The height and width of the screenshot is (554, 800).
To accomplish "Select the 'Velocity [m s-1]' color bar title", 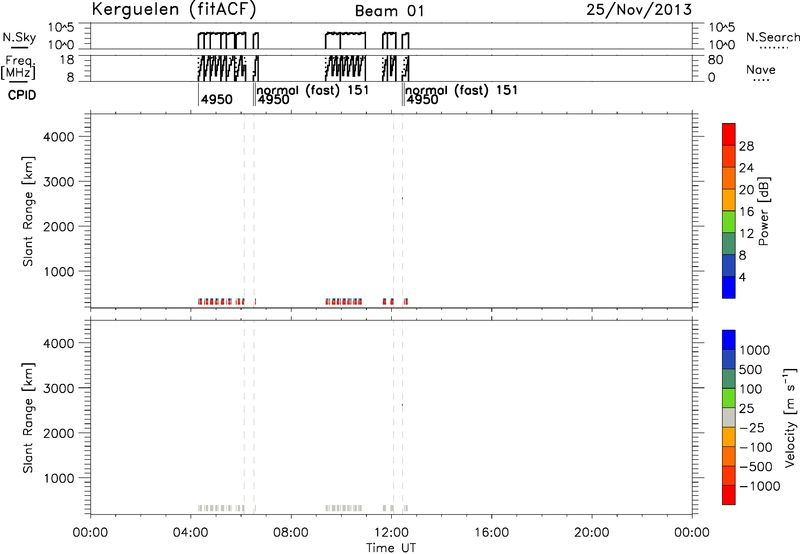I will [x=789, y=417].
